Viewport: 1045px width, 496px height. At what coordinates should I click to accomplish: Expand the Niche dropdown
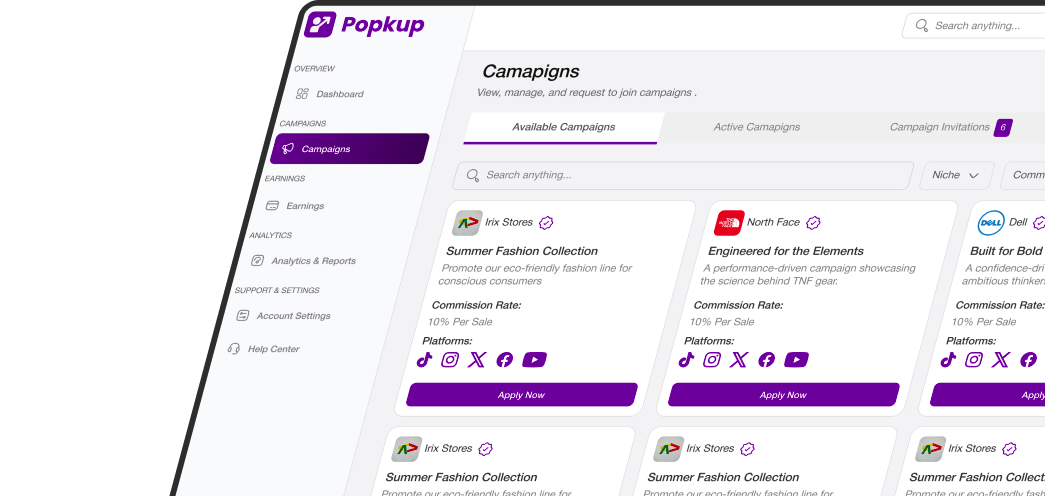coord(957,175)
